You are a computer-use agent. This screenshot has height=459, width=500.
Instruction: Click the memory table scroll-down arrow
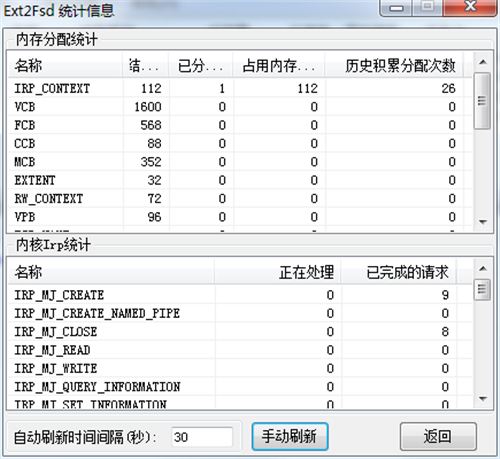point(482,222)
